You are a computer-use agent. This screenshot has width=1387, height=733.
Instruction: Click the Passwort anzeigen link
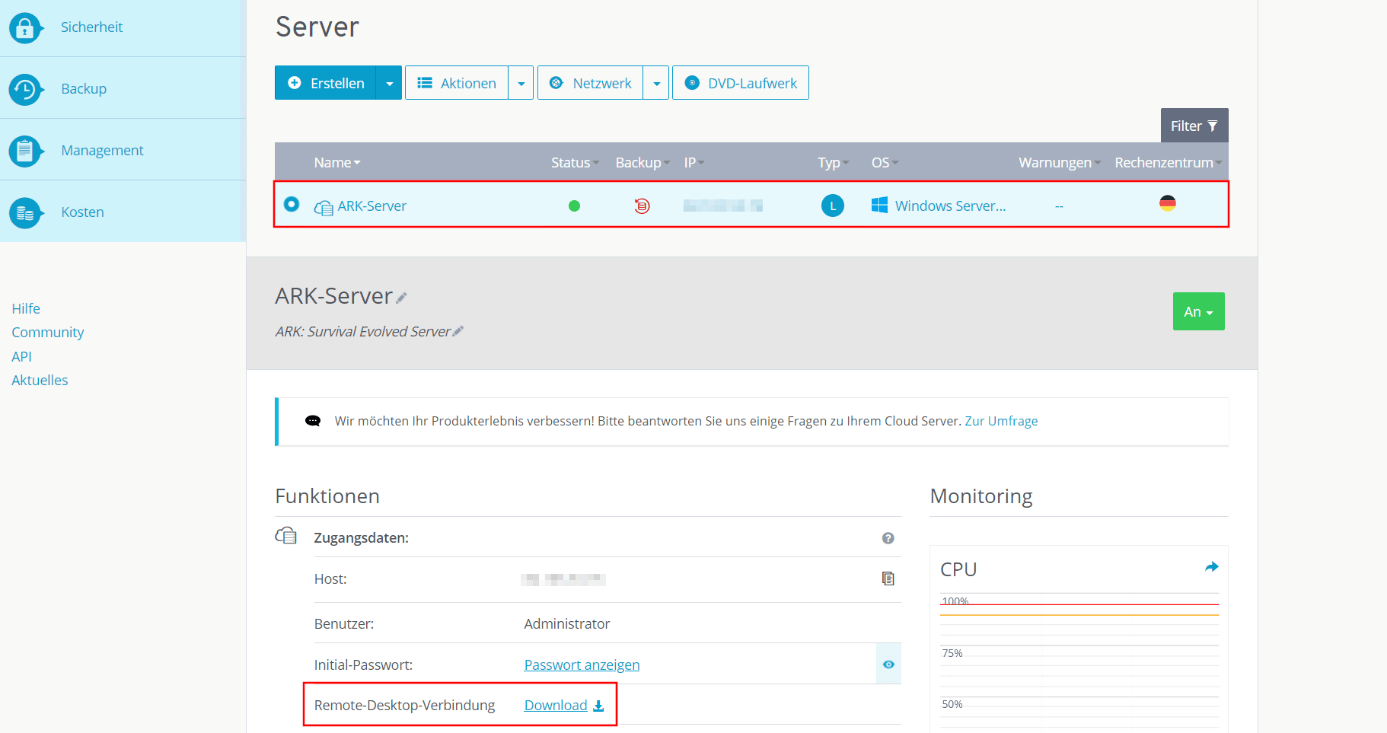pyautogui.click(x=582, y=665)
